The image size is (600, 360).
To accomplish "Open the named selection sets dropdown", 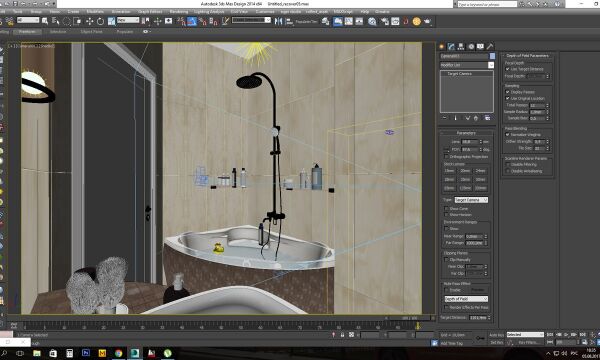I will pos(251,20).
